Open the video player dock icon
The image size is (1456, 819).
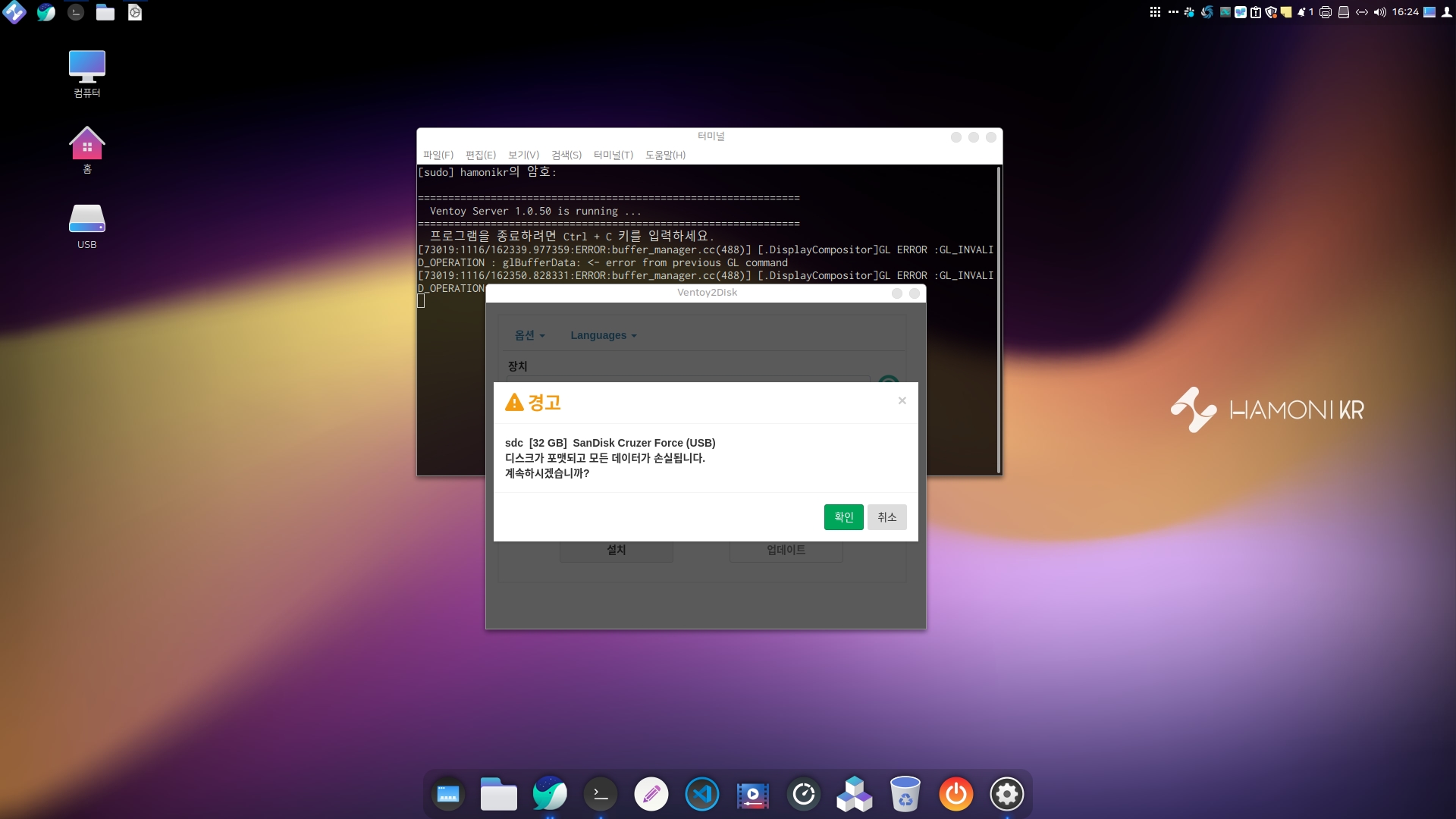click(x=752, y=794)
